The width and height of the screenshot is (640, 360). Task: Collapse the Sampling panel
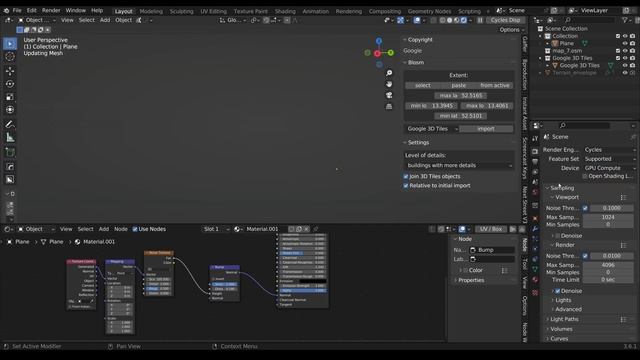[x=561, y=188]
